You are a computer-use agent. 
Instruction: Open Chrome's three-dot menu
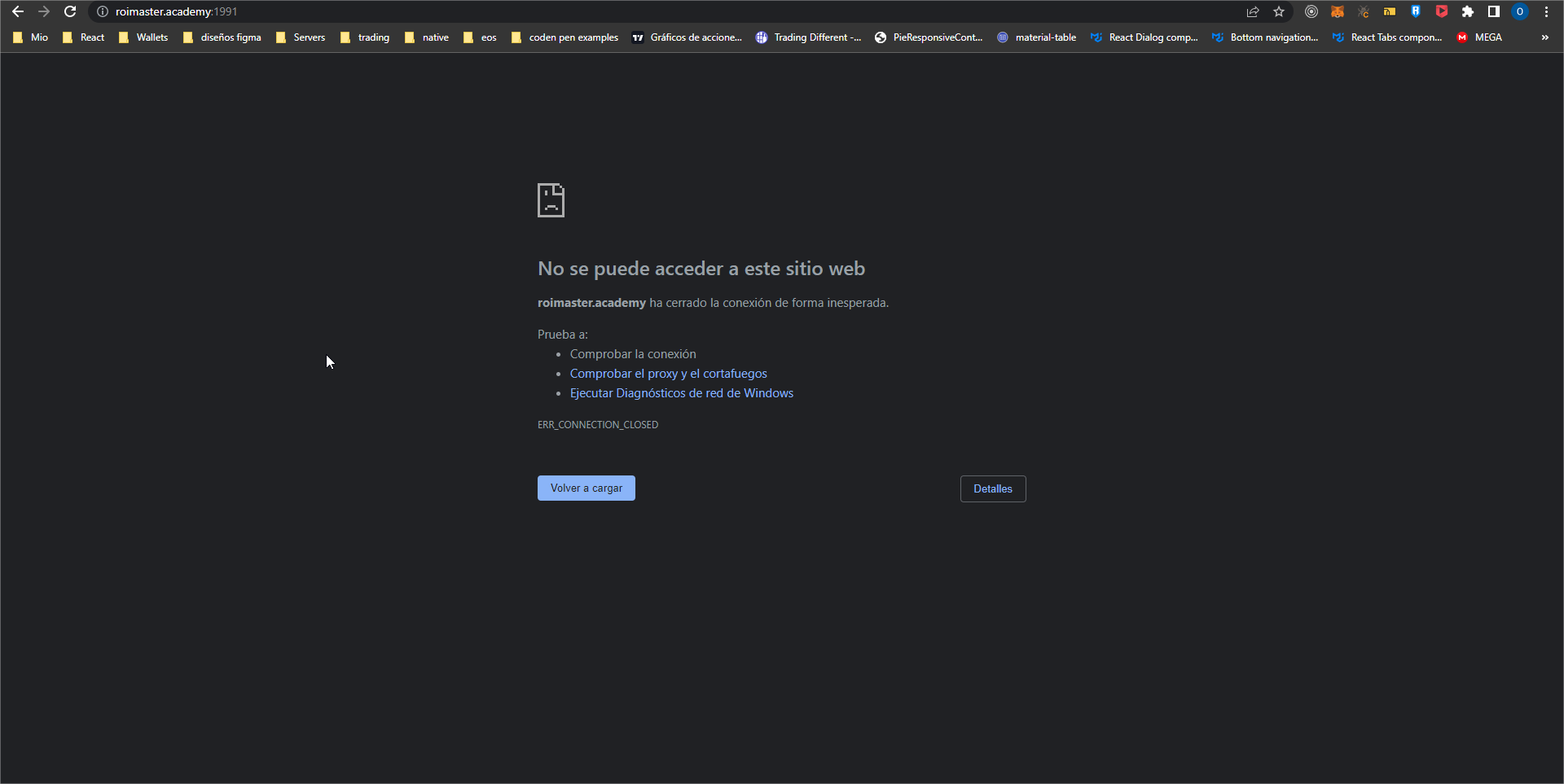coord(1547,11)
